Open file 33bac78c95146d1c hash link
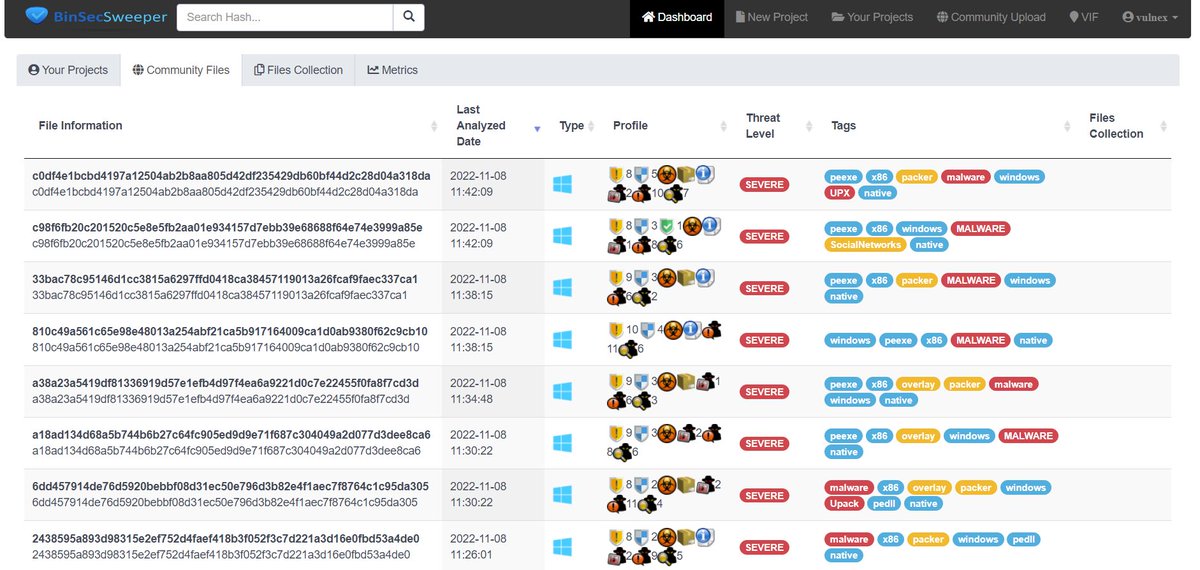The width and height of the screenshot is (1200, 570). tap(225, 279)
